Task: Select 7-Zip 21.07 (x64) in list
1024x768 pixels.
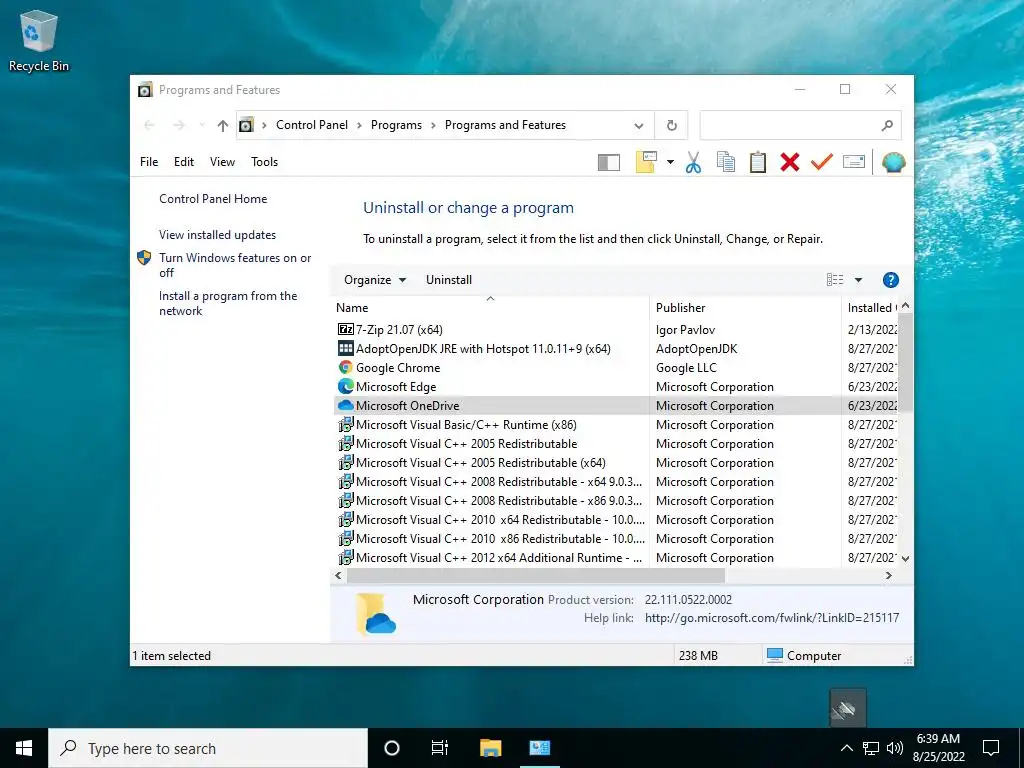Action: click(x=399, y=330)
